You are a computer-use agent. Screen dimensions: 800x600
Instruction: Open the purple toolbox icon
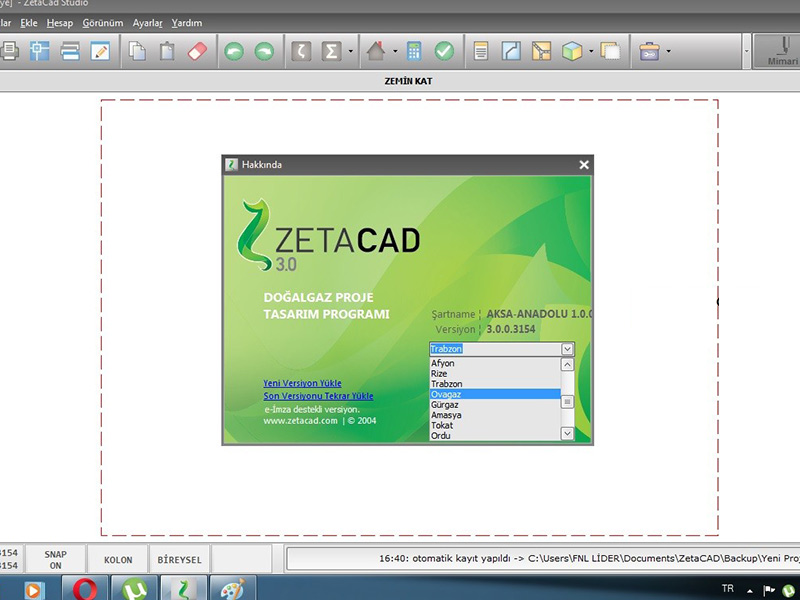click(x=649, y=51)
